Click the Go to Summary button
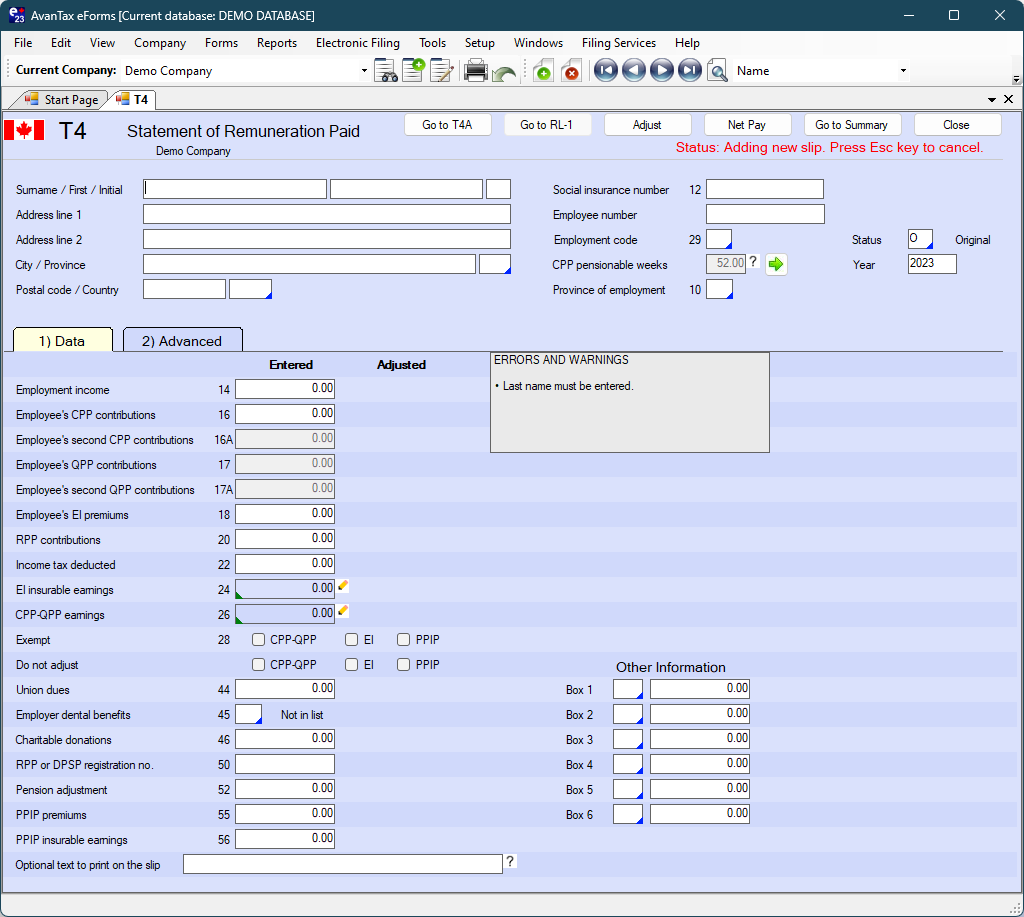The height and width of the screenshot is (917, 1024). (x=851, y=125)
